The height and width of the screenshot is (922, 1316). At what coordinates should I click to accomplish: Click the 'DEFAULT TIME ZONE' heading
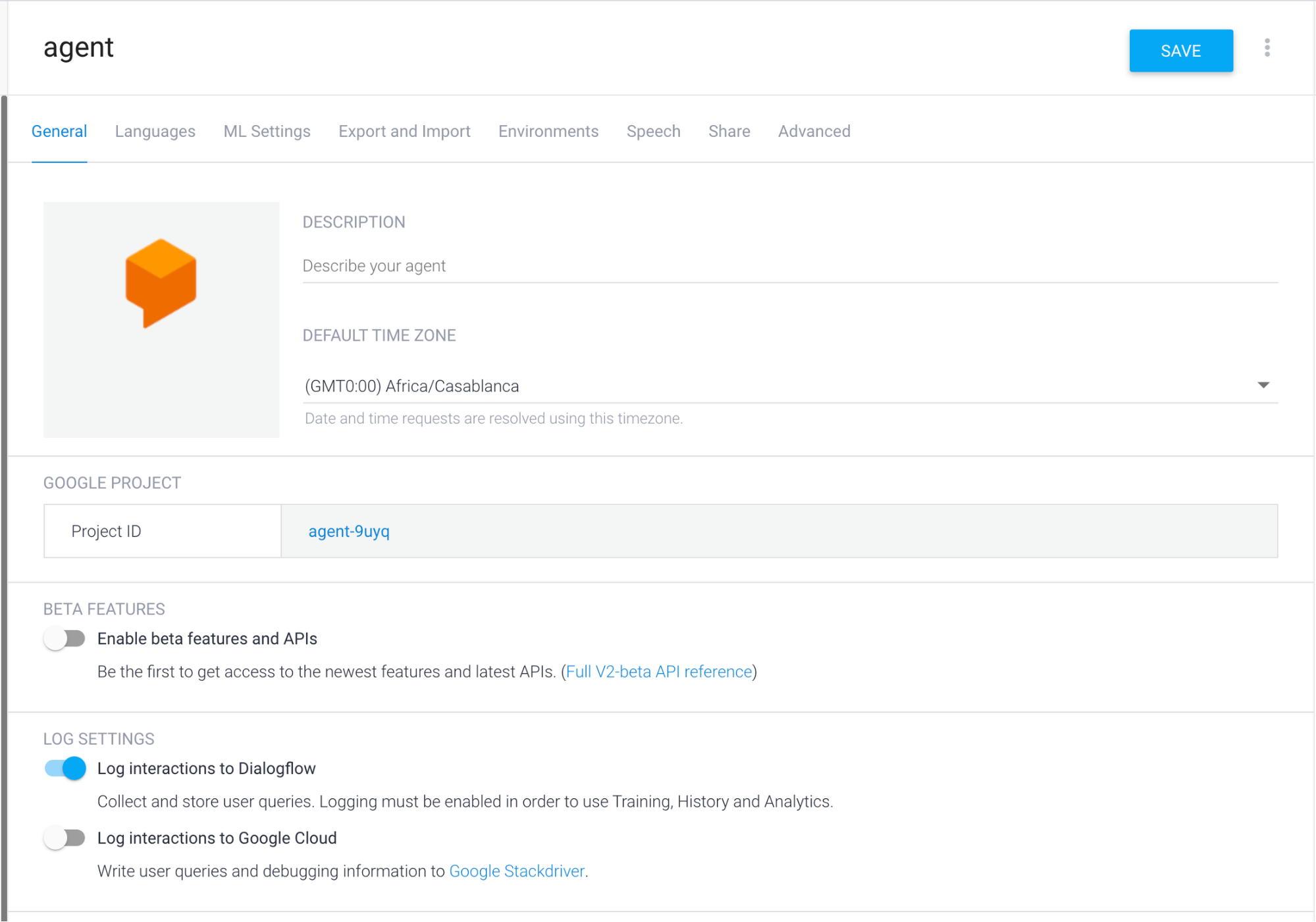[379, 335]
